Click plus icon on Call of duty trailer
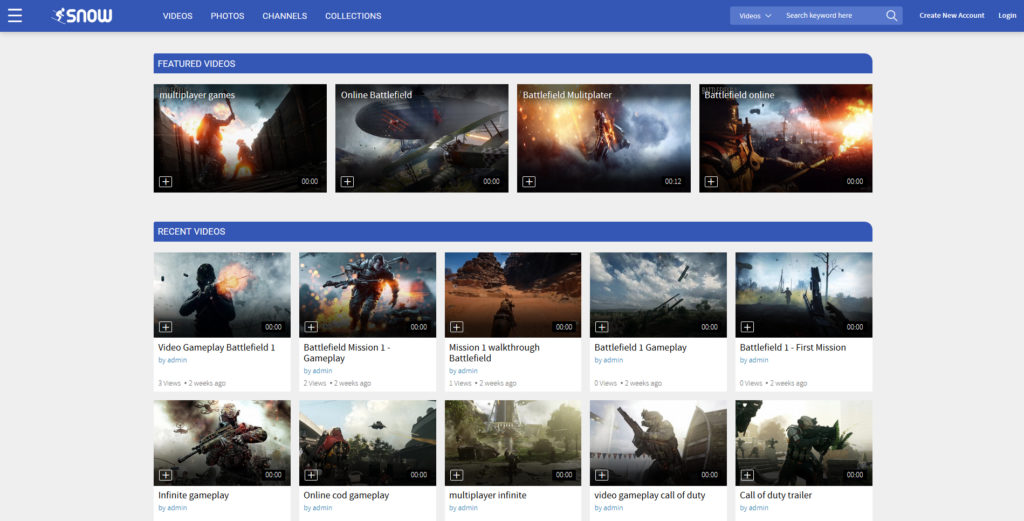Screen dimensions: 1024x521 pos(747,475)
